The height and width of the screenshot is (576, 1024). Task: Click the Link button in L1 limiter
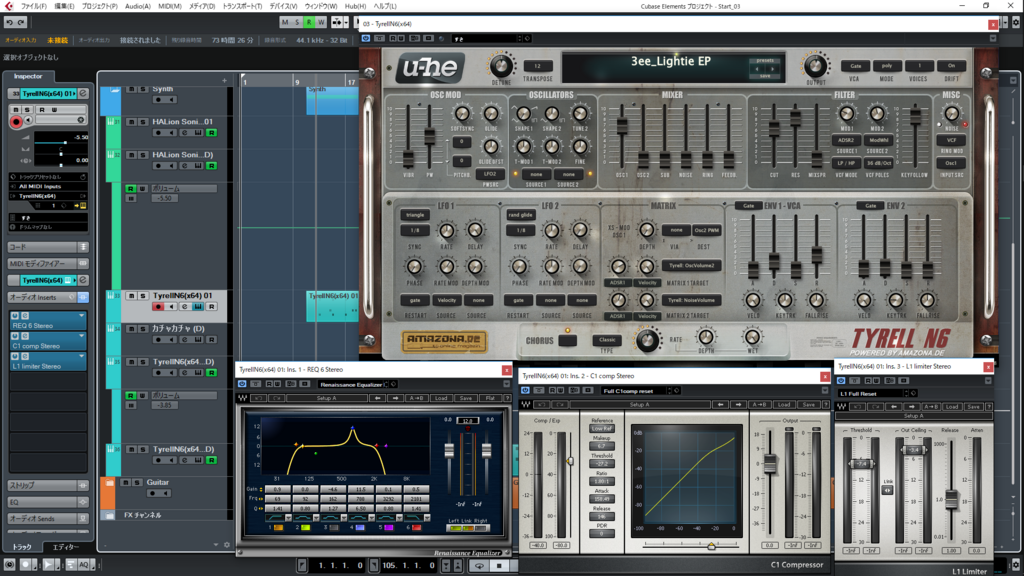tap(888, 490)
